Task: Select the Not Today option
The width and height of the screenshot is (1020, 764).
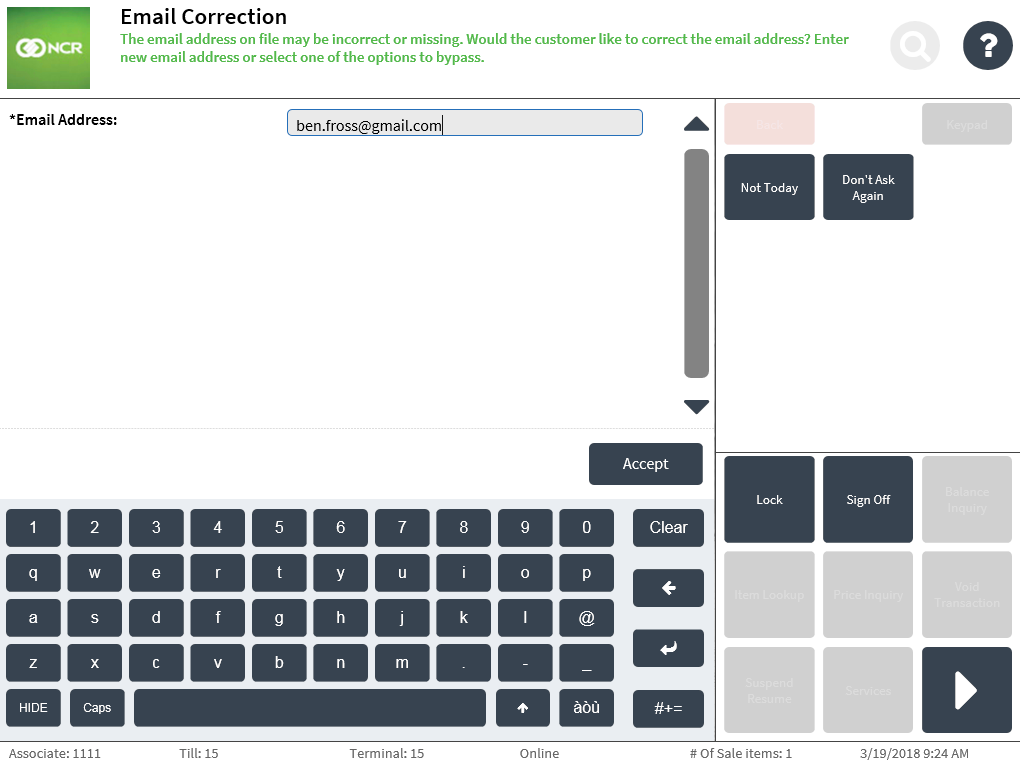Action: (769, 187)
